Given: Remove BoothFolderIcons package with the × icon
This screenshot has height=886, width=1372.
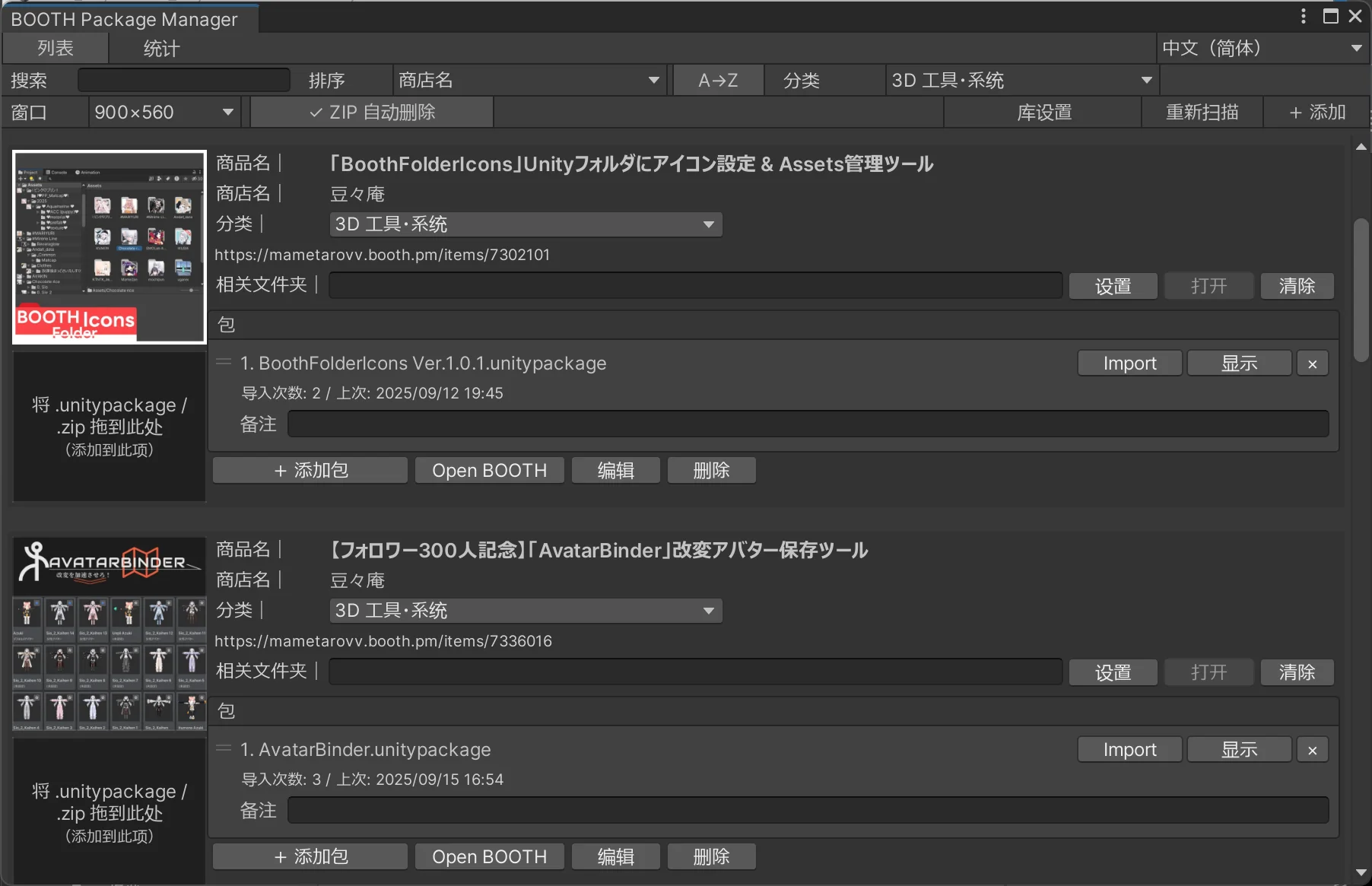Looking at the screenshot, I should [1312, 363].
